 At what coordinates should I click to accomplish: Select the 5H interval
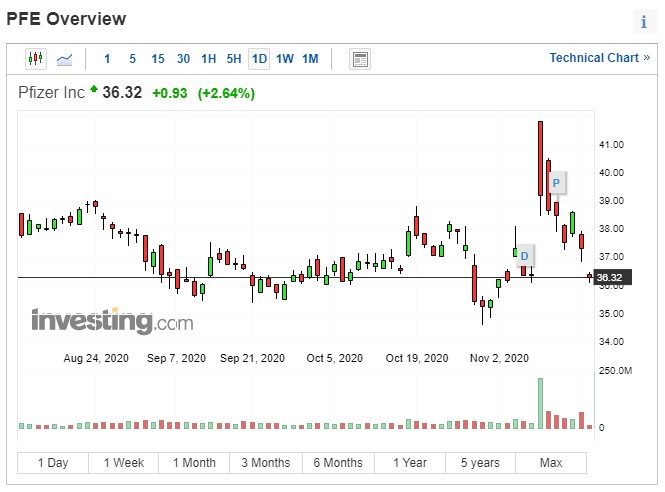(234, 59)
